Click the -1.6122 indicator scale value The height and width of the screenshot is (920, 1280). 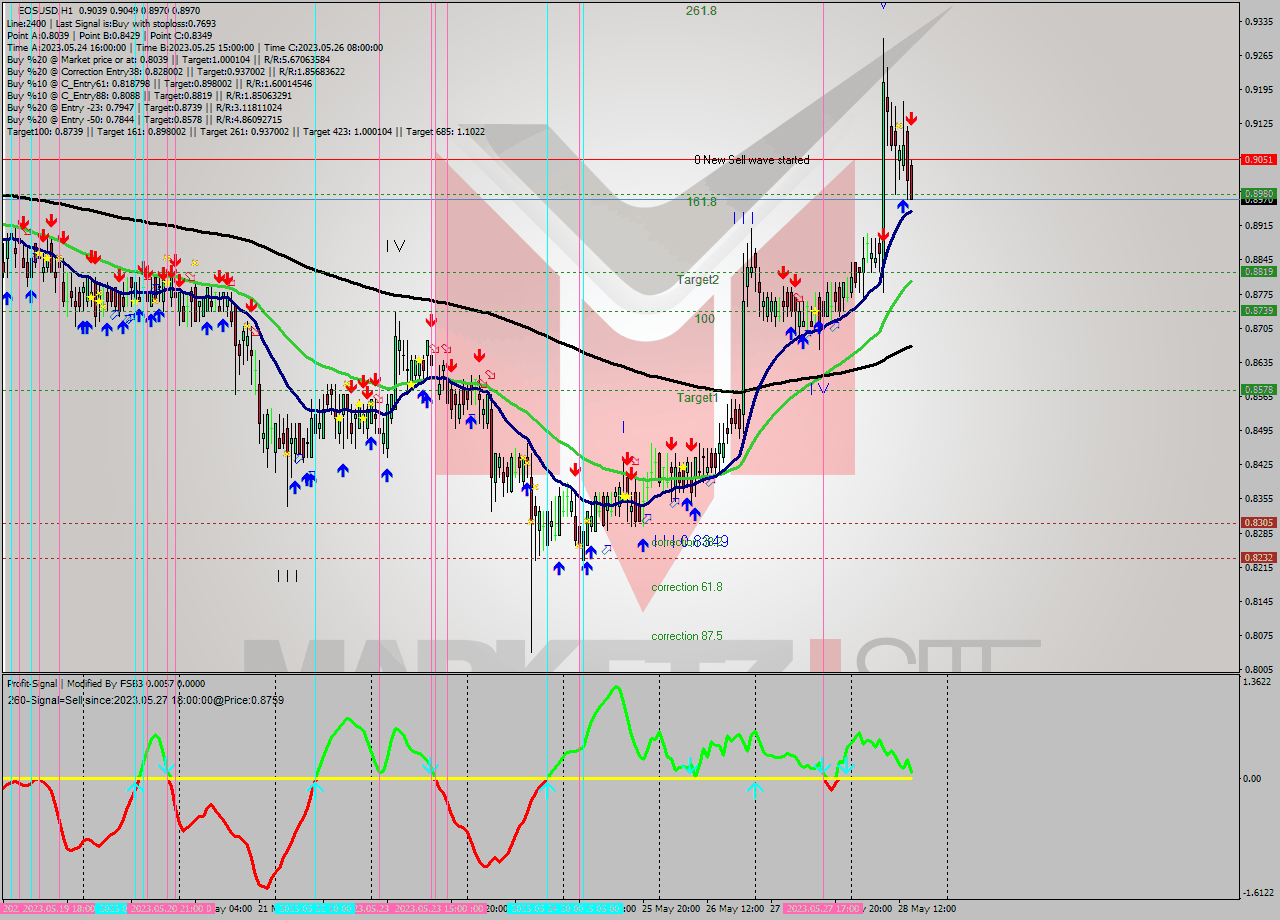(x=1256, y=893)
